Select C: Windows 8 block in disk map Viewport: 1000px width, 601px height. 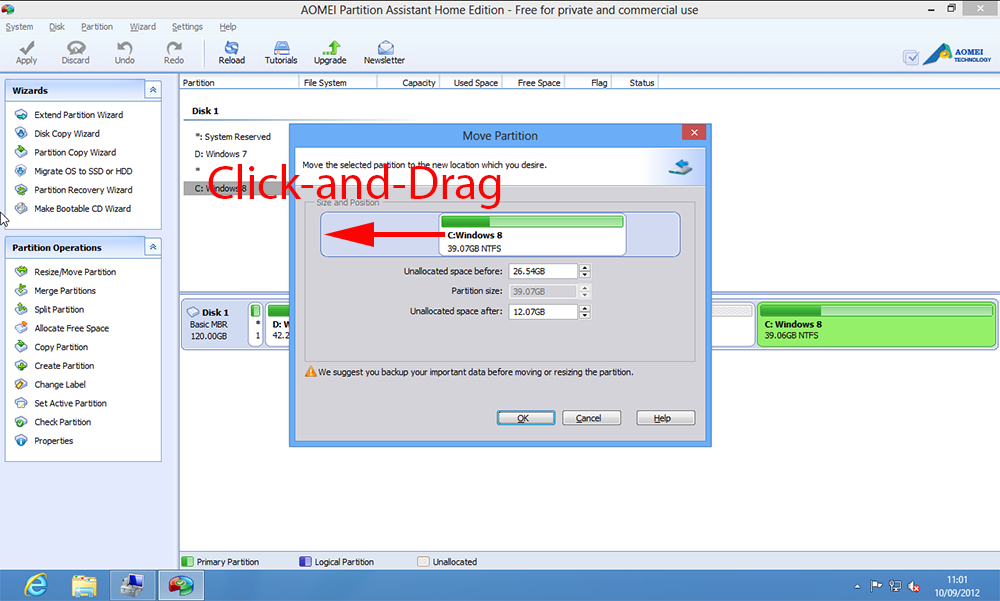point(876,325)
